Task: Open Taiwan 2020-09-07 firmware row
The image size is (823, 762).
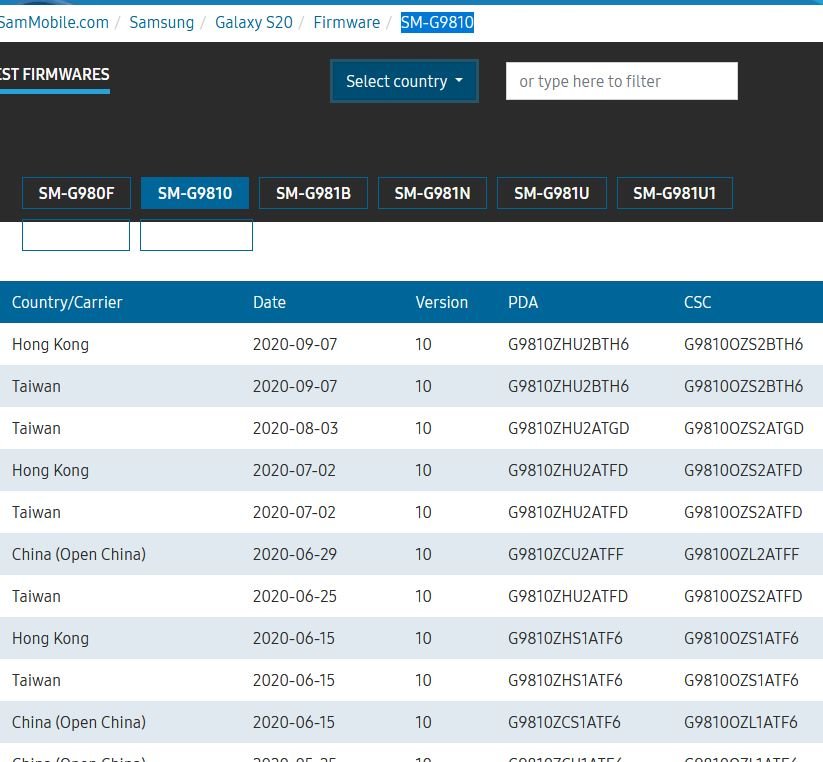Action: click(x=412, y=386)
